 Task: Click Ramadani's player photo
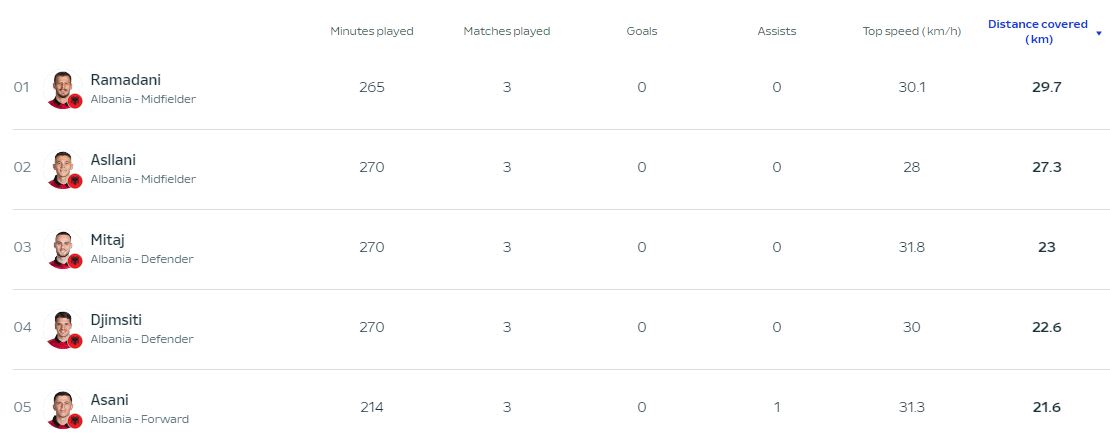click(x=63, y=89)
